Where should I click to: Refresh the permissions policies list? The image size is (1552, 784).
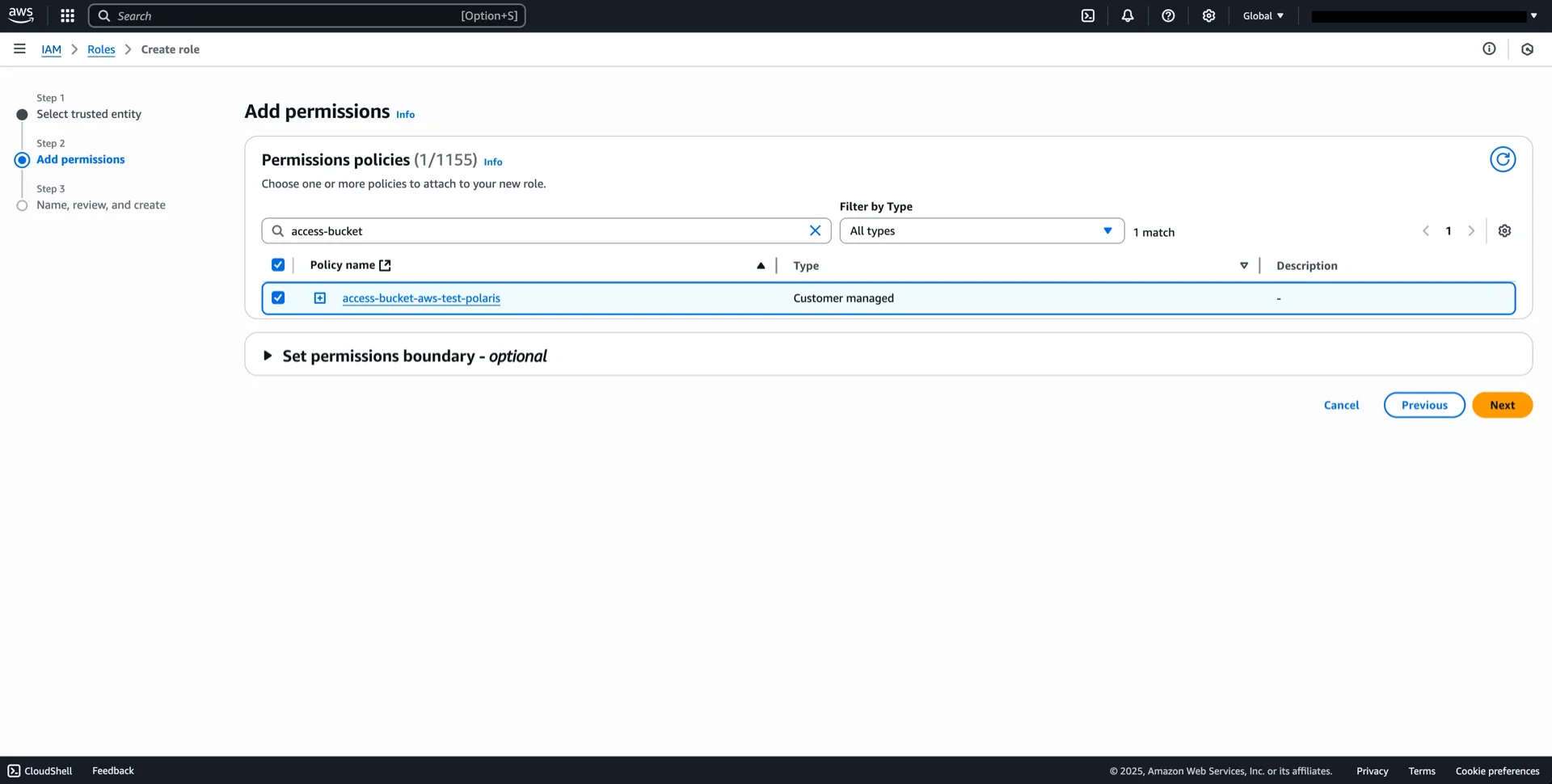click(1503, 159)
